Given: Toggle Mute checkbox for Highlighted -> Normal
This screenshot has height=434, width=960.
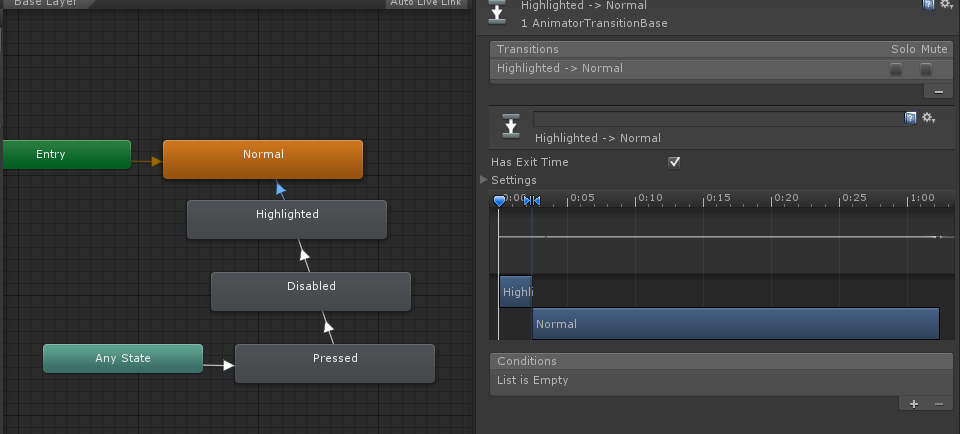Looking at the screenshot, I should tap(926, 70).
